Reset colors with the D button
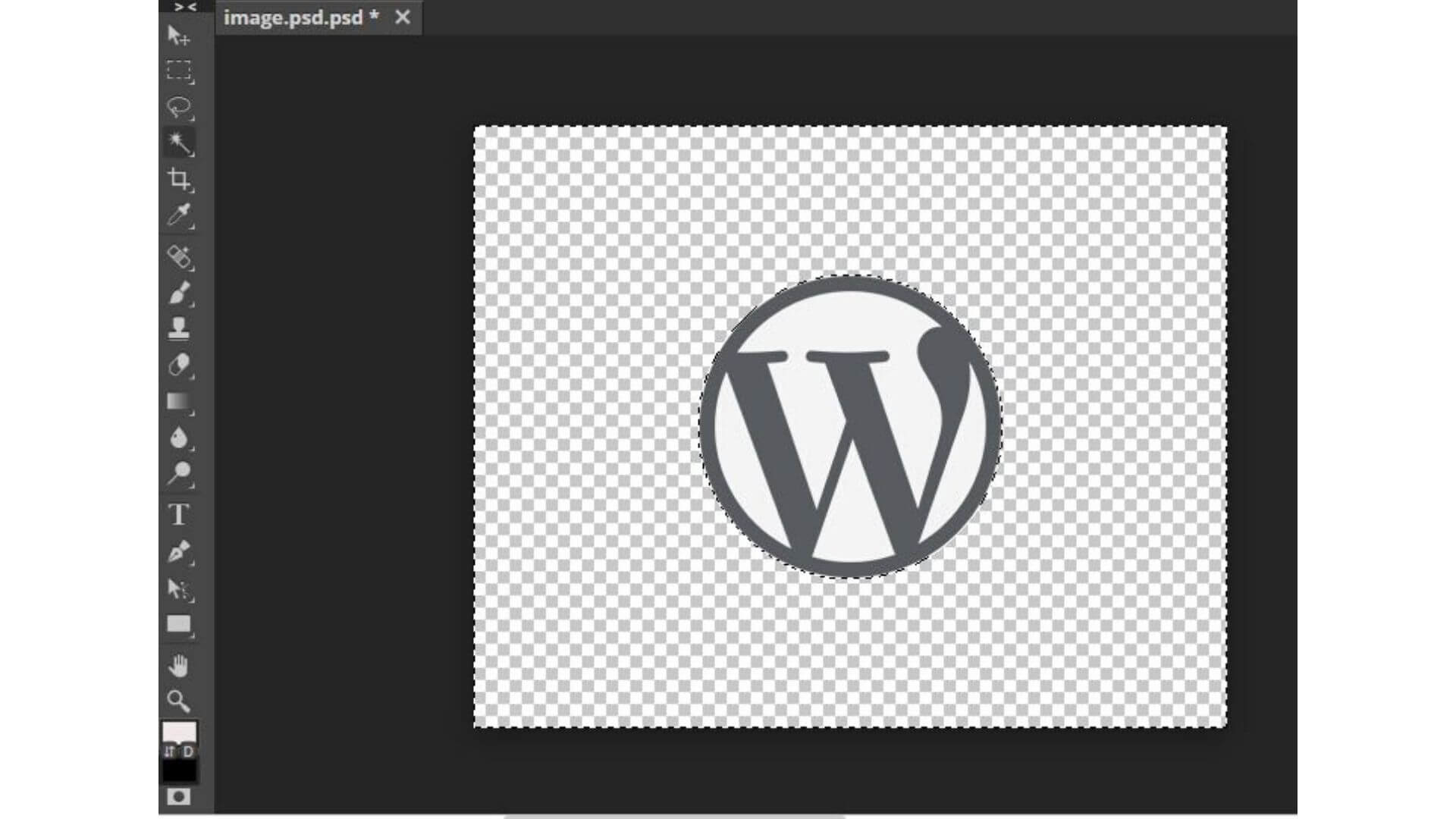1456x819 pixels. (188, 752)
